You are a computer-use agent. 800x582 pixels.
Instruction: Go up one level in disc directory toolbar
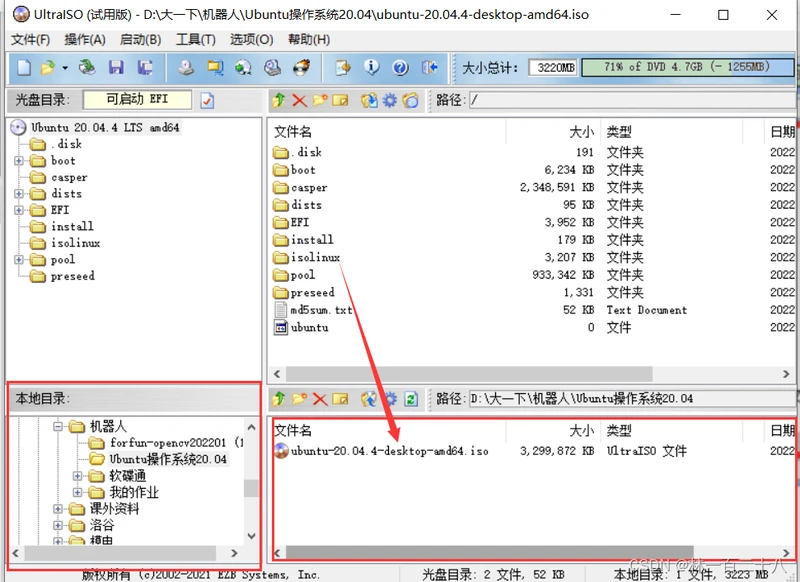click(x=279, y=100)
